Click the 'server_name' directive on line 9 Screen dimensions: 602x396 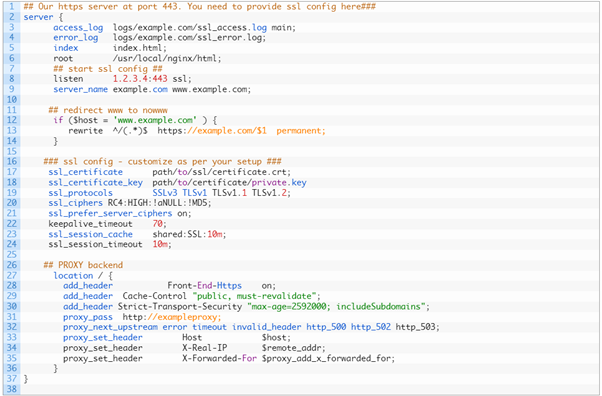80,89
